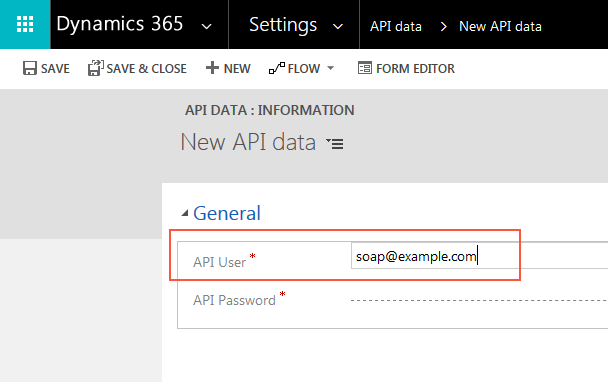Open record menu icon beside New API data

tap(335, 143)
